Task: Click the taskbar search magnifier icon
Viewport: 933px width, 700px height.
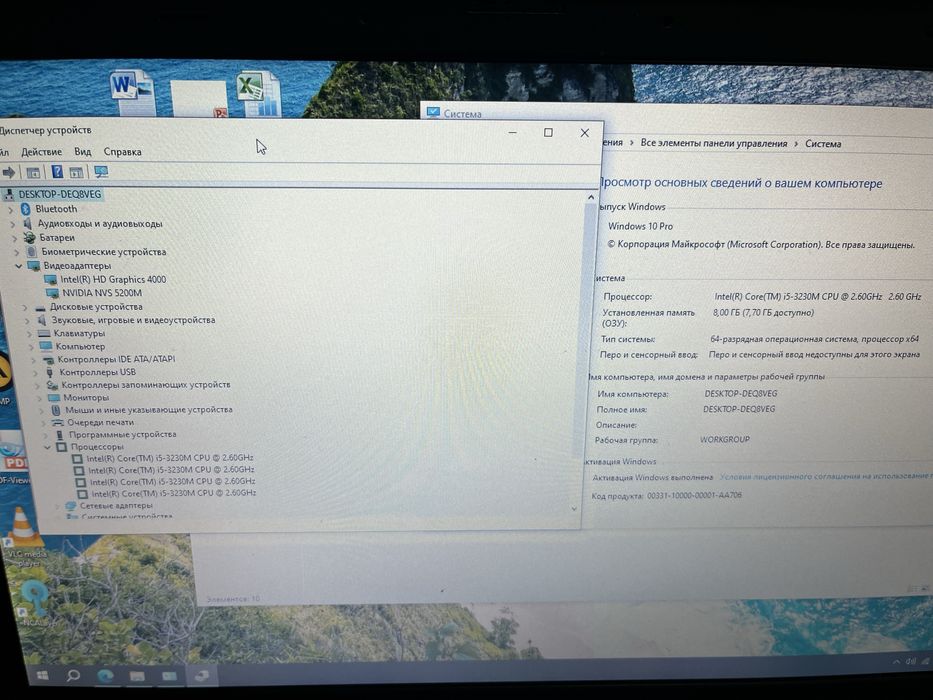Action: tap(73, 675)
